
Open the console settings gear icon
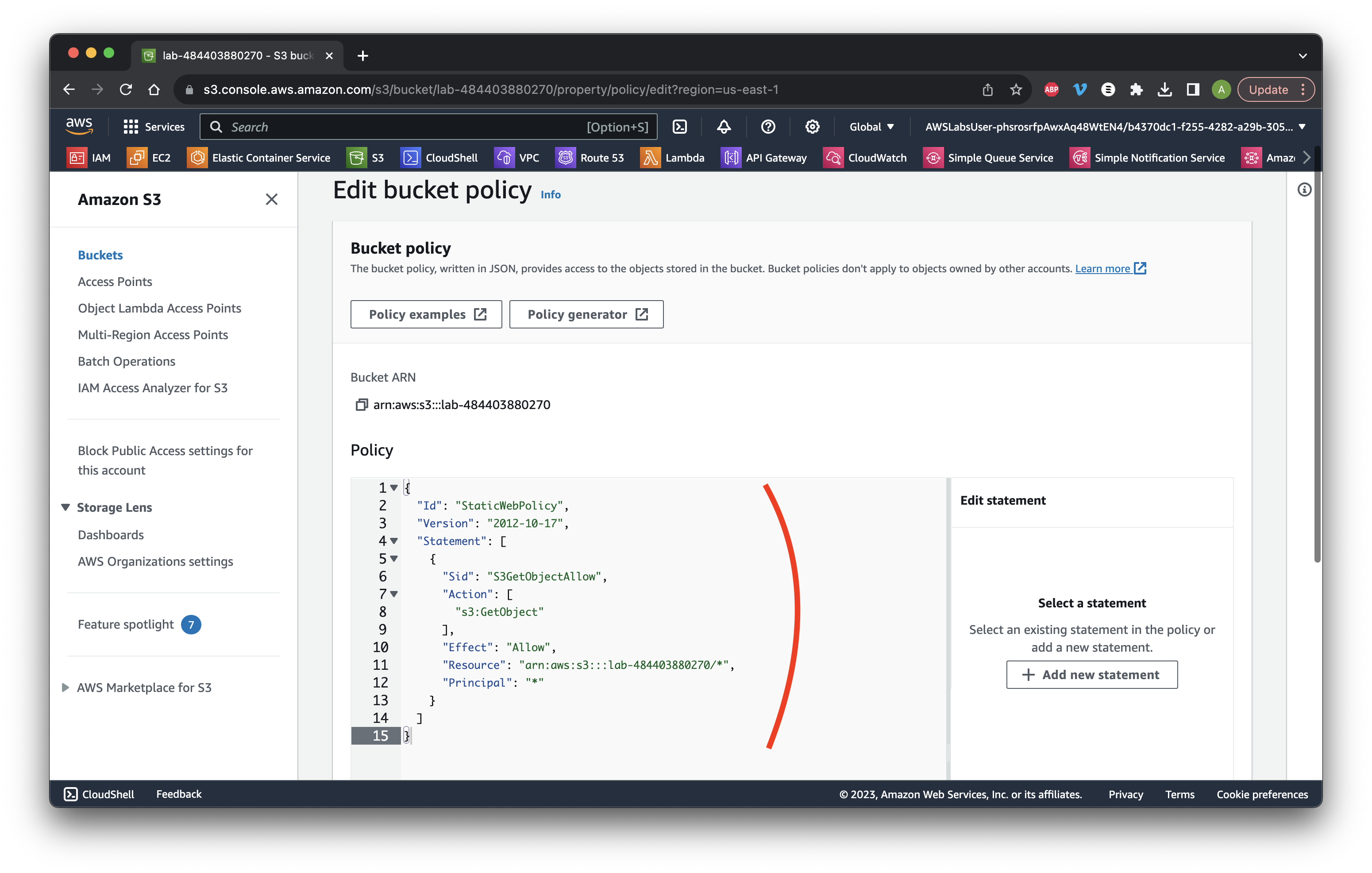tap(812, 127)
